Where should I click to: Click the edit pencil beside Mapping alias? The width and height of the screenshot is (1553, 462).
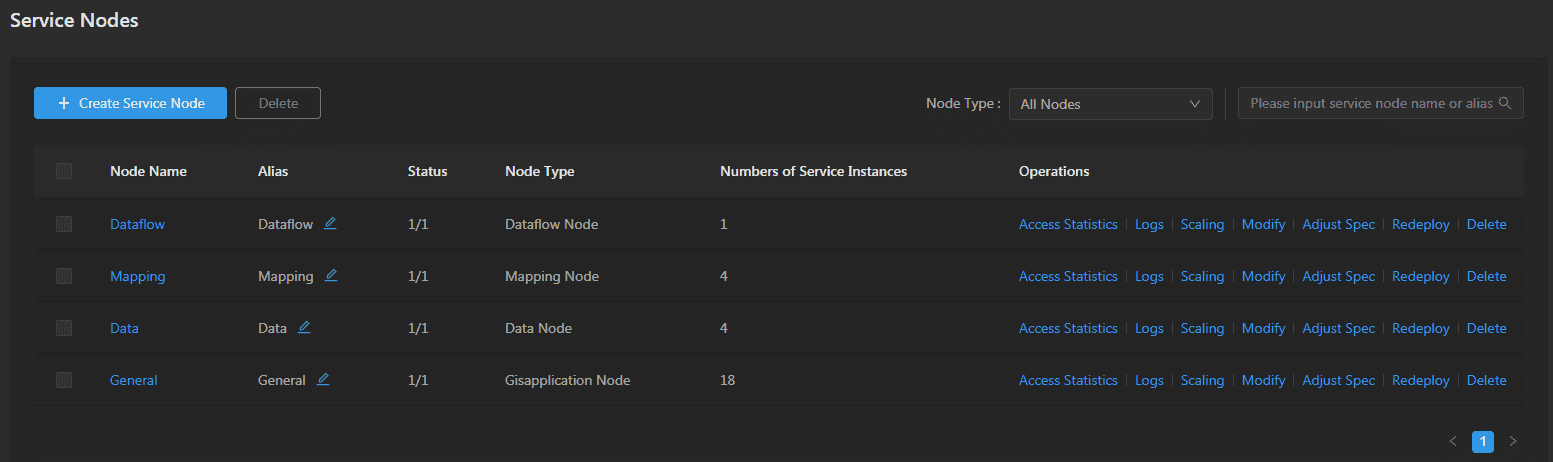(331, 276)
